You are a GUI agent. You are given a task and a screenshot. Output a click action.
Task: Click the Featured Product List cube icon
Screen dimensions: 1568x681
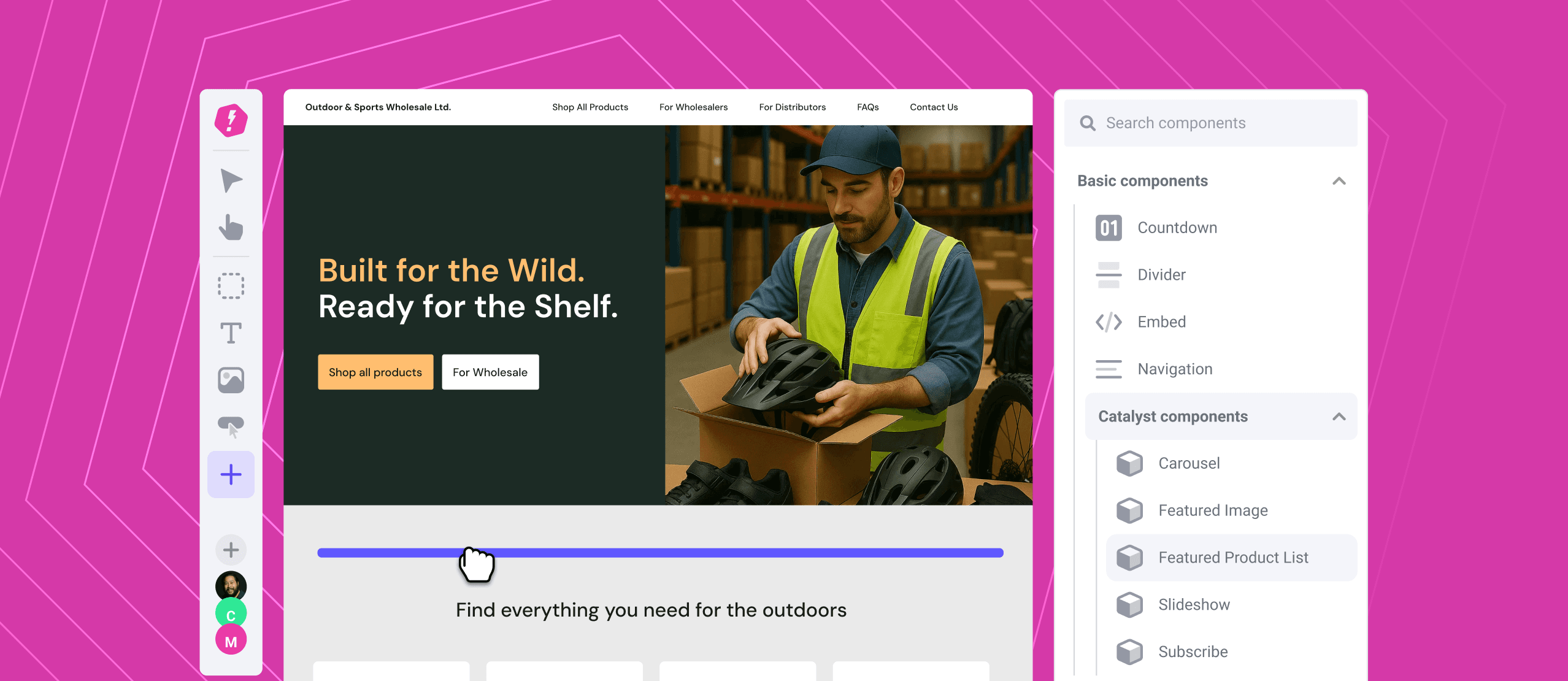click(1129, 558)
